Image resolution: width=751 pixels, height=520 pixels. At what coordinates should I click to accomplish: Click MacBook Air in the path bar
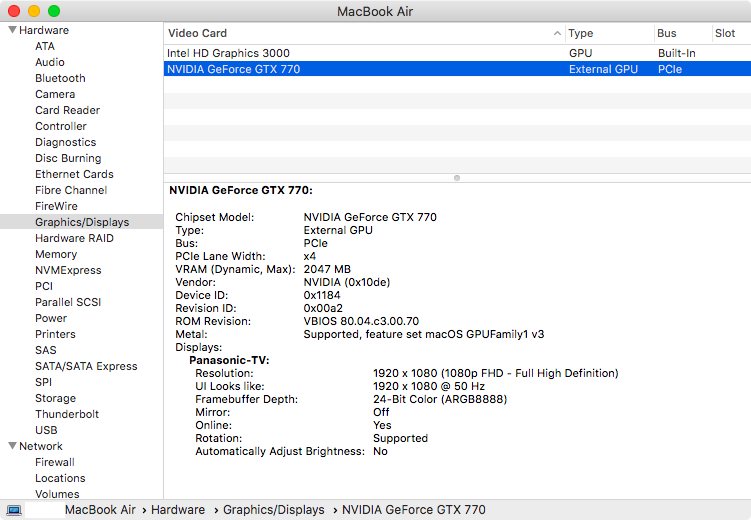[x=101, y=510]
